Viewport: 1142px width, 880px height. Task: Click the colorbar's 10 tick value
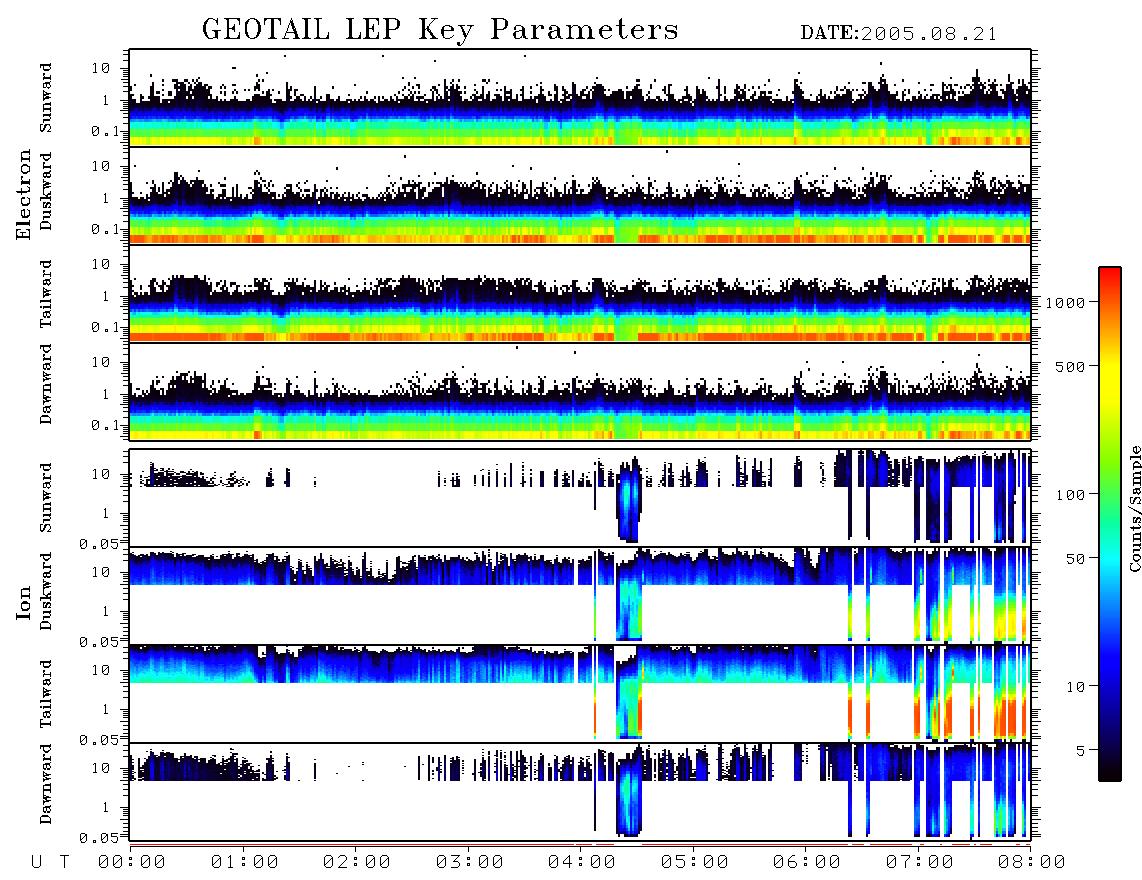[x=1075, y=687]
